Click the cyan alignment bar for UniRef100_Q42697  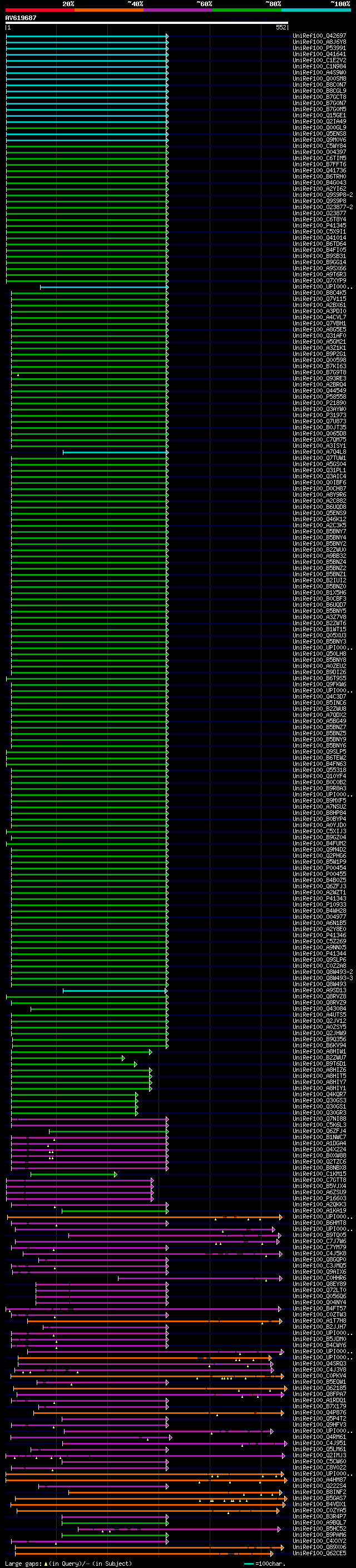[x=87, y=36]
